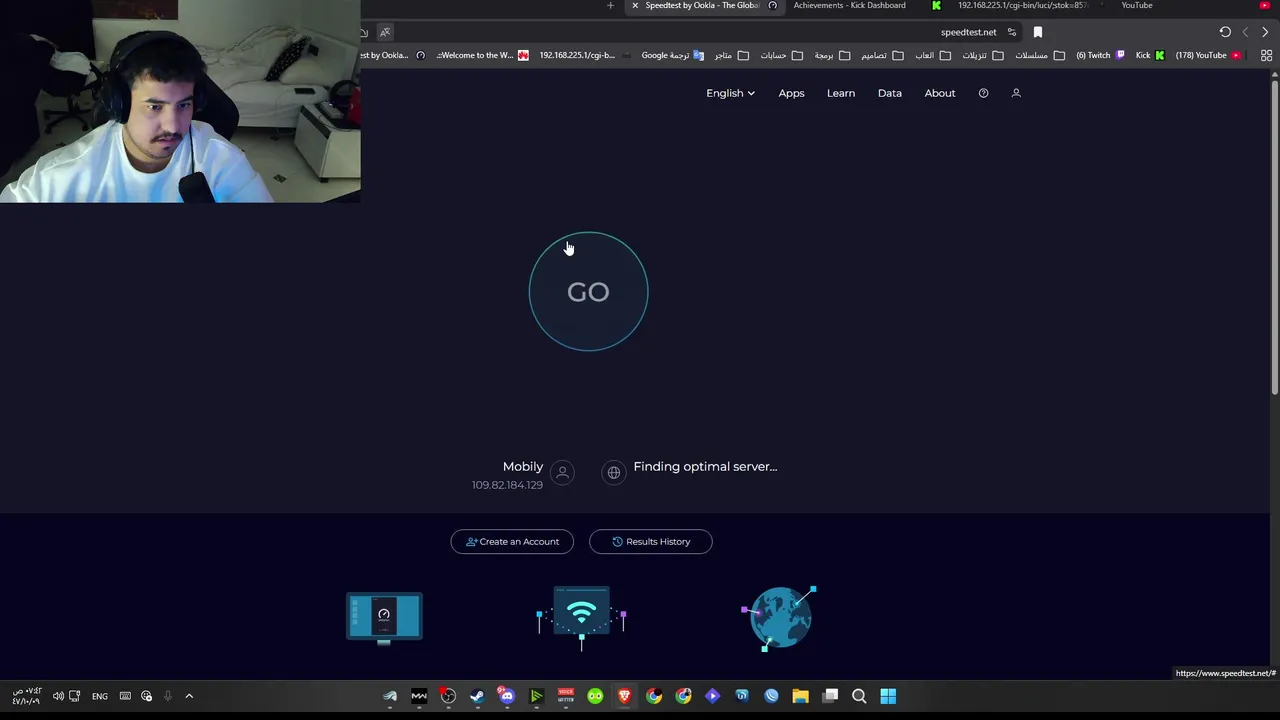Switch to the Achievements - Kick Dashboard tab

pyautogui.click(x=849, y=5)
